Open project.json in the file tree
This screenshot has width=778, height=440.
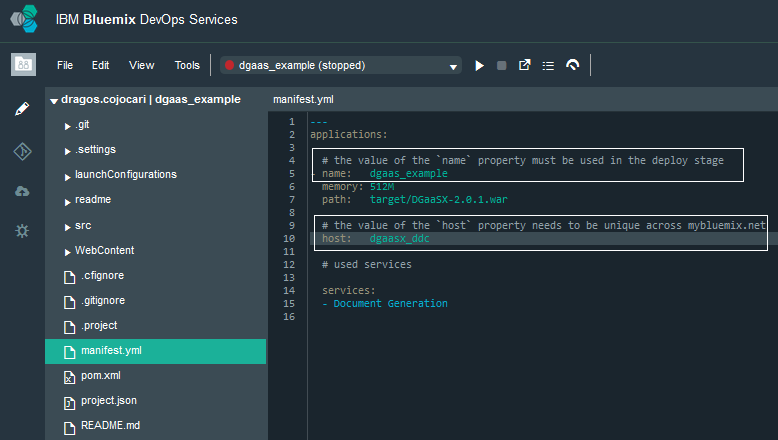tap(109, 401)
